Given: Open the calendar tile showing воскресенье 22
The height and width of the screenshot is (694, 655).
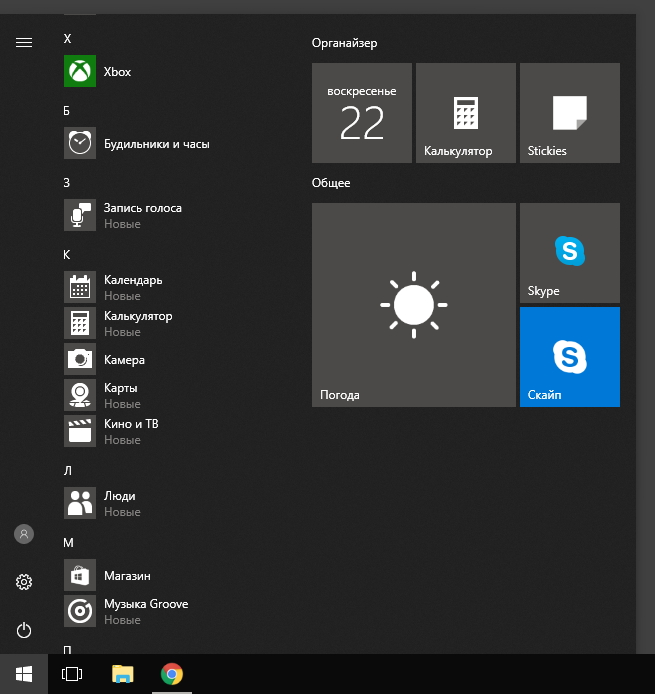Looking at the screenshot, I should (362, 113).
